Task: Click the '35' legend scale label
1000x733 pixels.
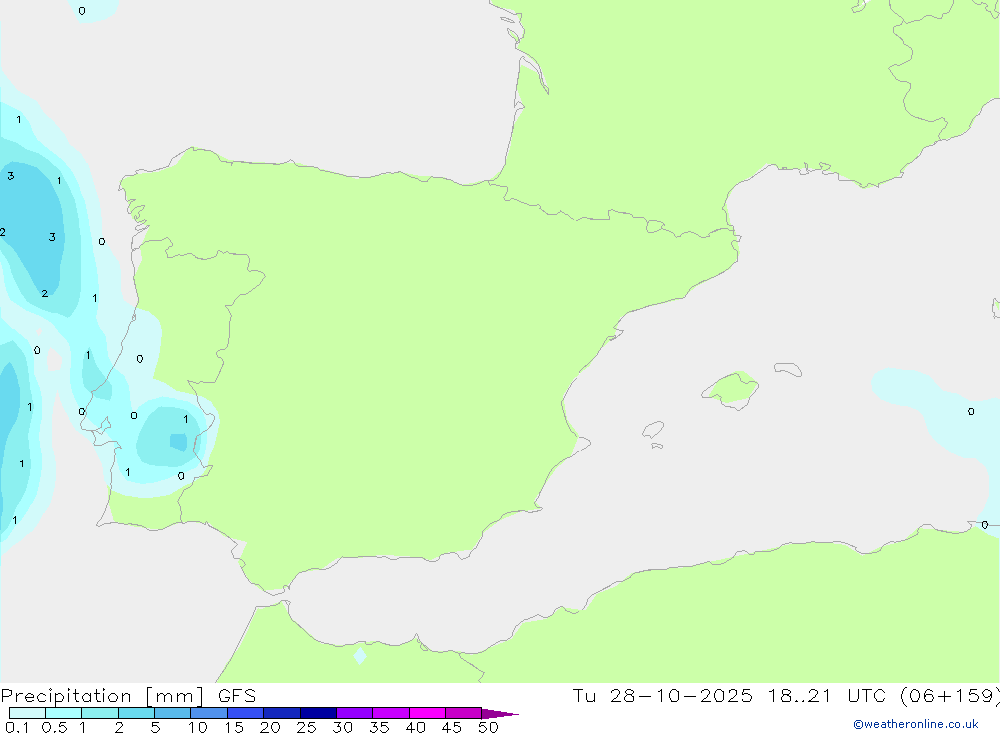Action: coord(379,727)
